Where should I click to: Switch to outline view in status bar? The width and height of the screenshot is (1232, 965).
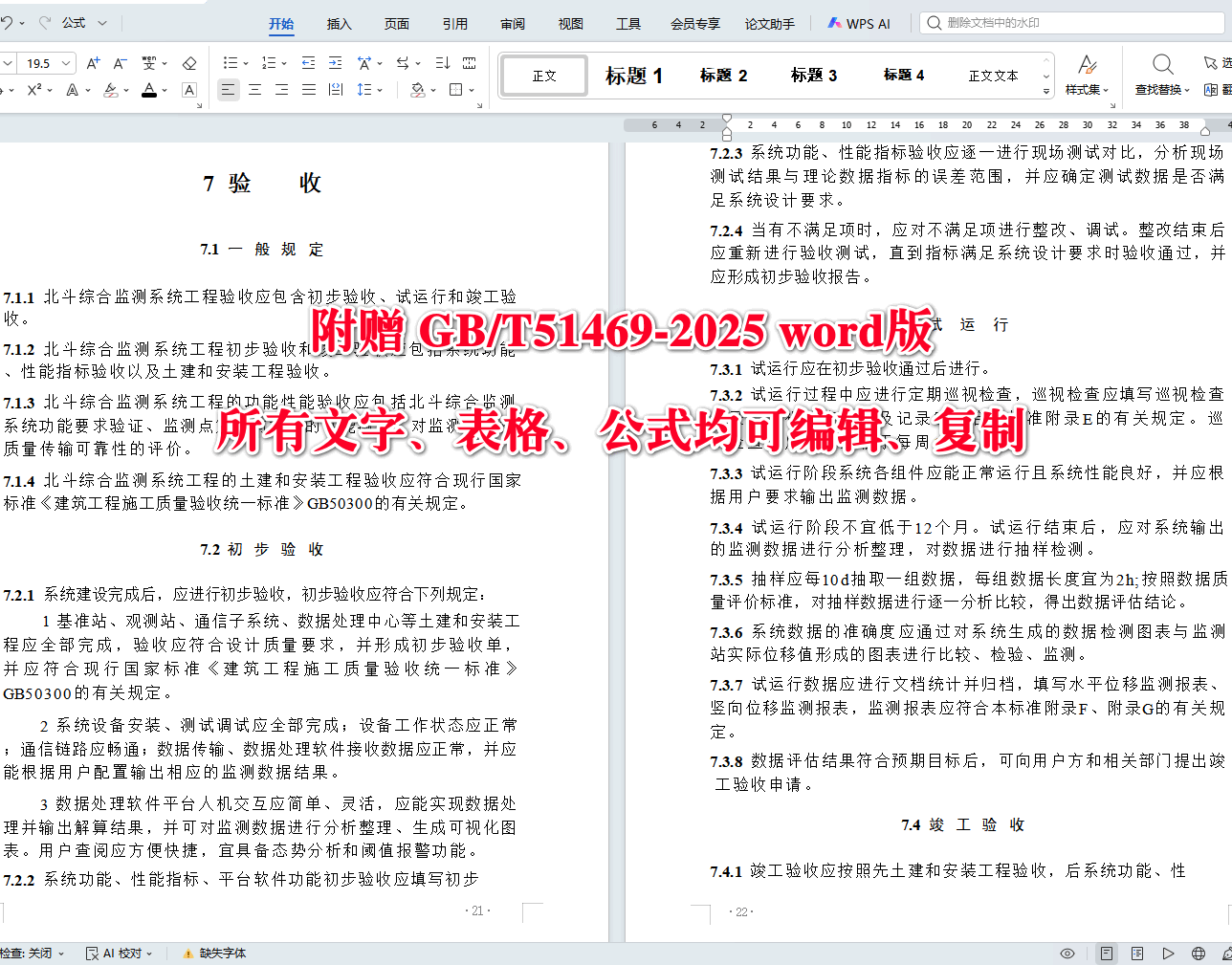(1137, 954)
